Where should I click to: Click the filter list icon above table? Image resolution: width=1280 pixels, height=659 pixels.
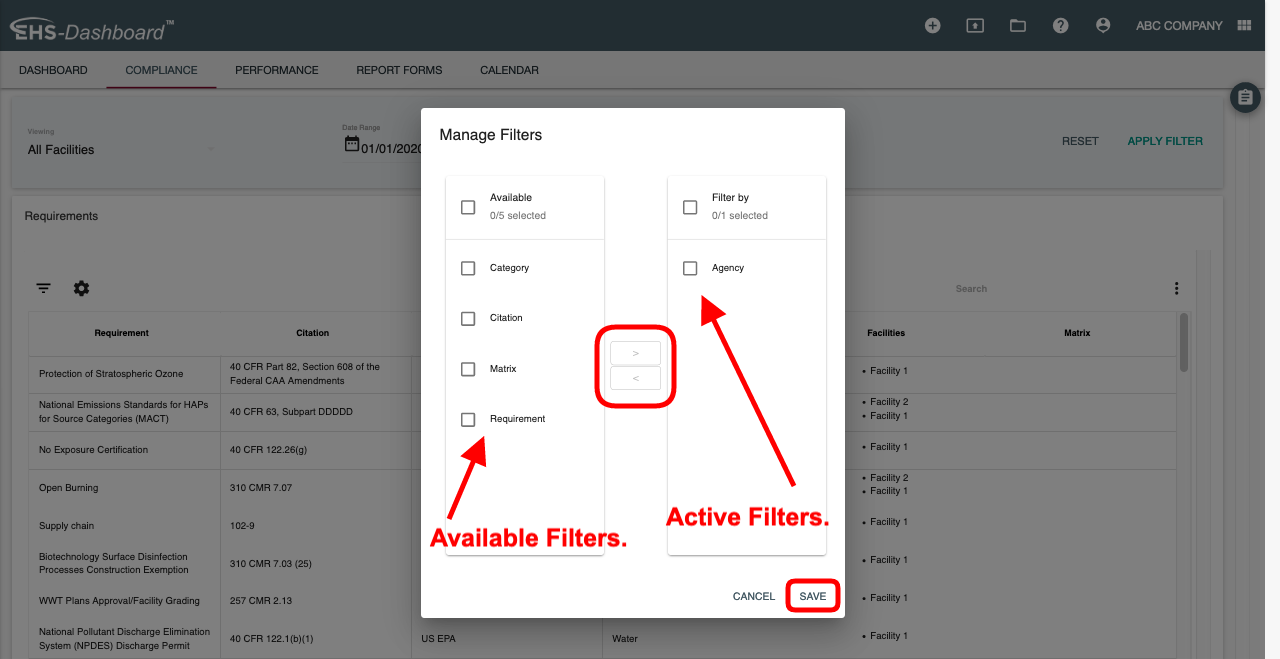(44, 288)
